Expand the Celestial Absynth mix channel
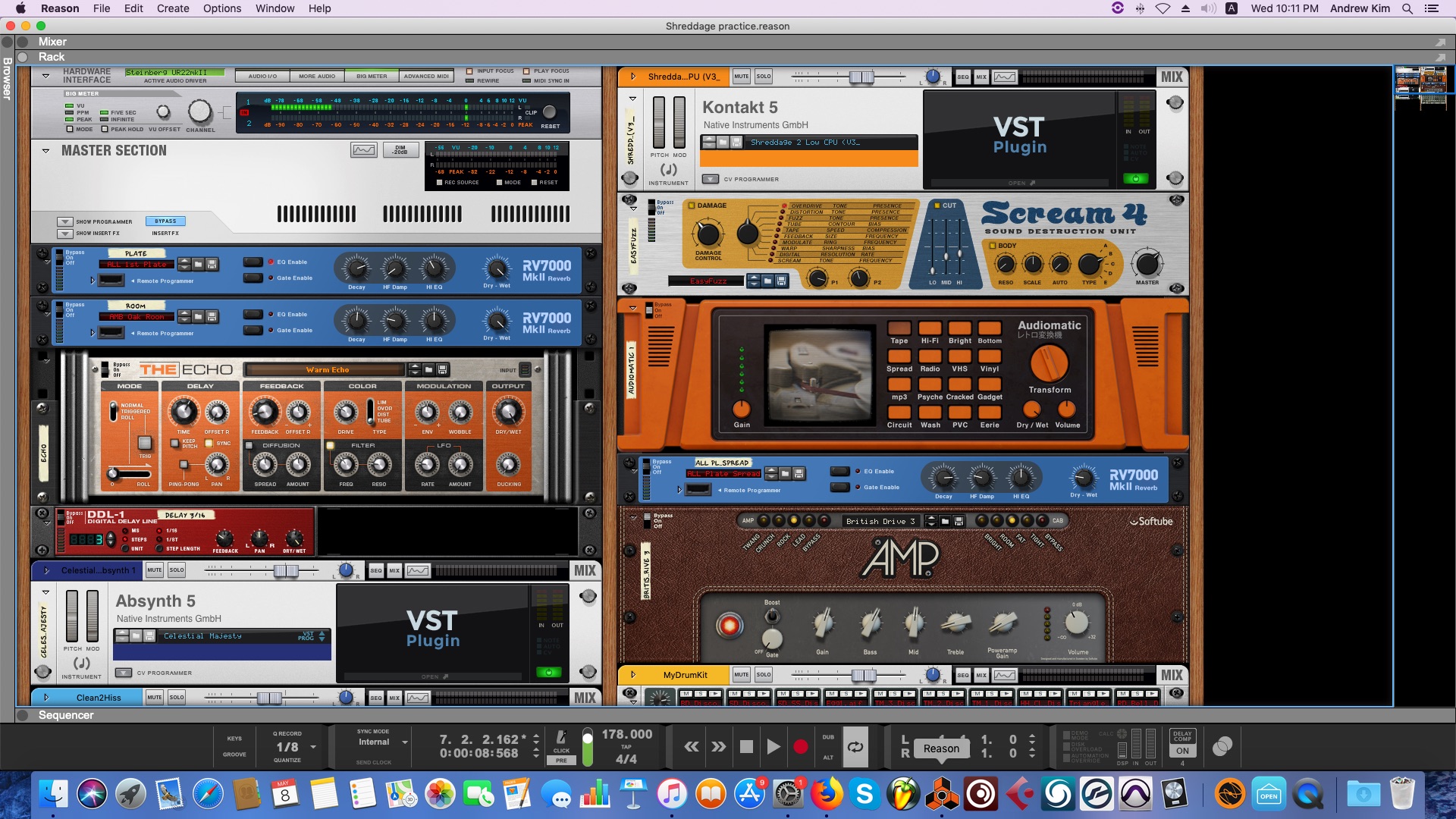The width and height of the screenshot is (1456, 819). 45,570
